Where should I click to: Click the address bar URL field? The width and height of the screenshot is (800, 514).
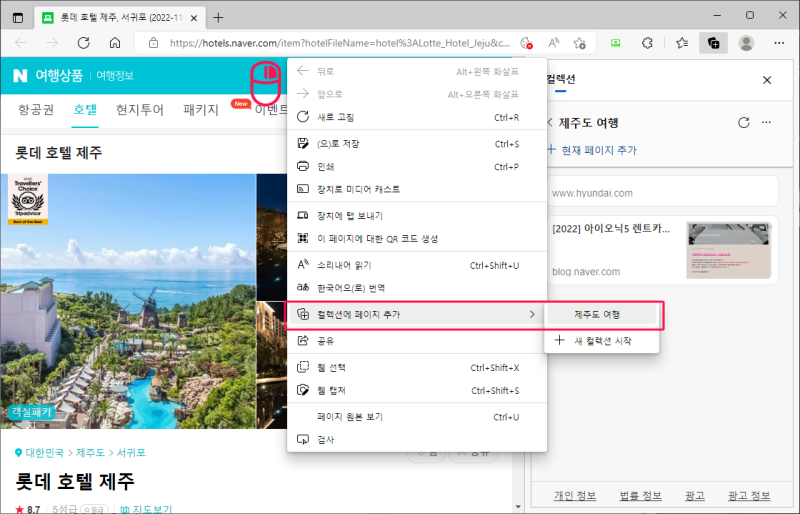(x=339, y=43)
